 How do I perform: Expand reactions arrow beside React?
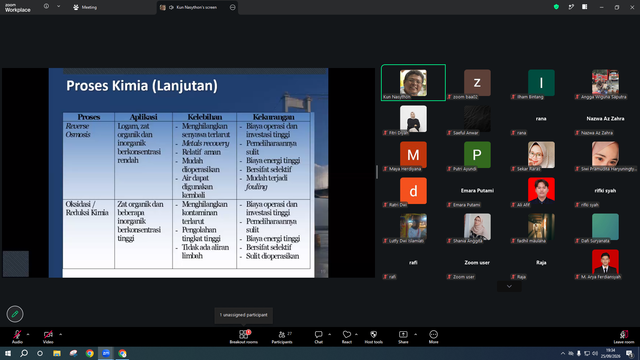tap(356, 334)
